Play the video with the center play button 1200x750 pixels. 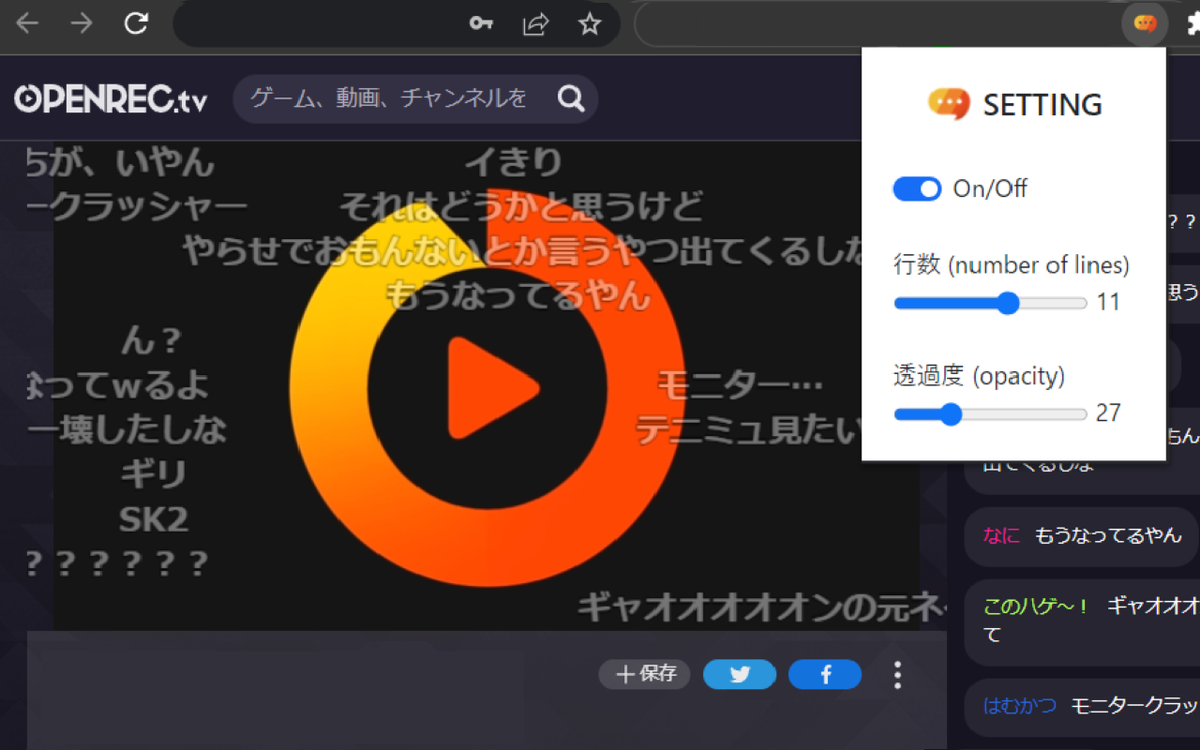[x=492, y=388]
